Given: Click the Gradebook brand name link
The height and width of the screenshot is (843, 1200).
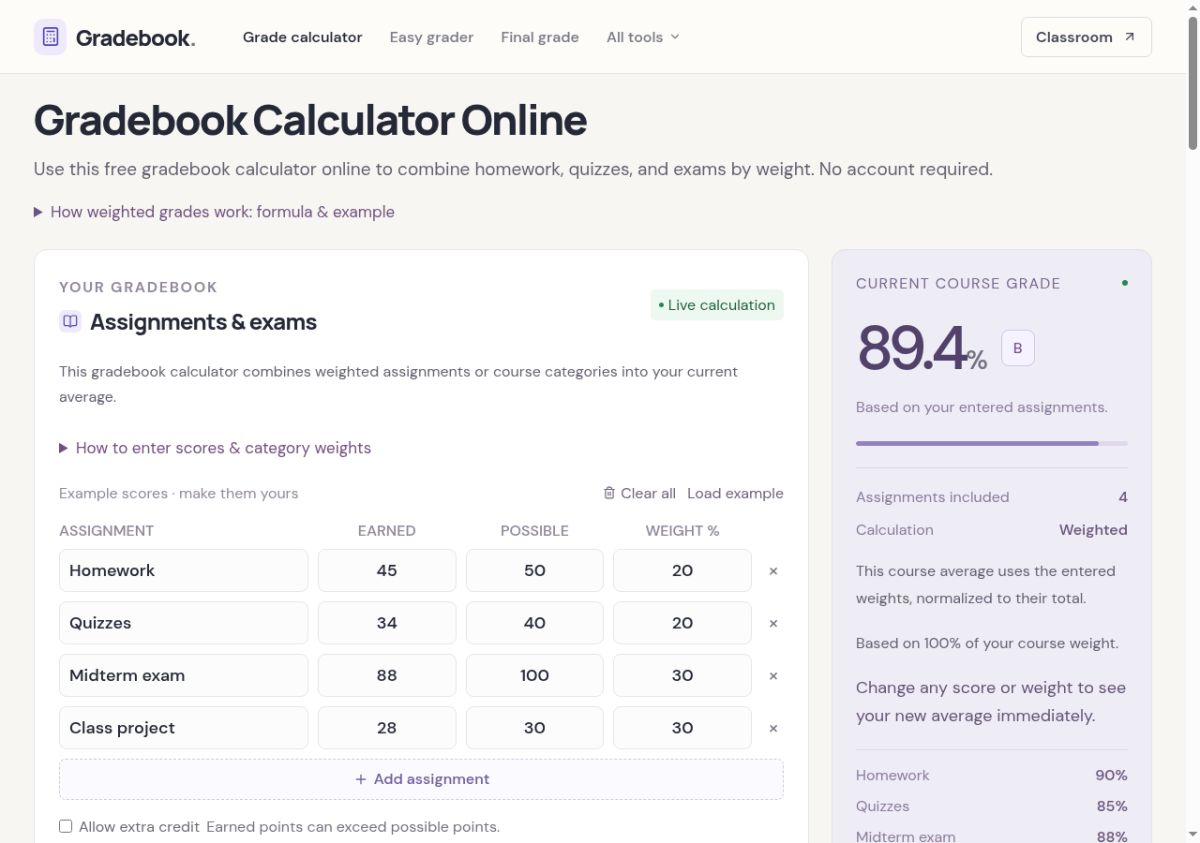Looking at the screenshot, I should [135, 38].
